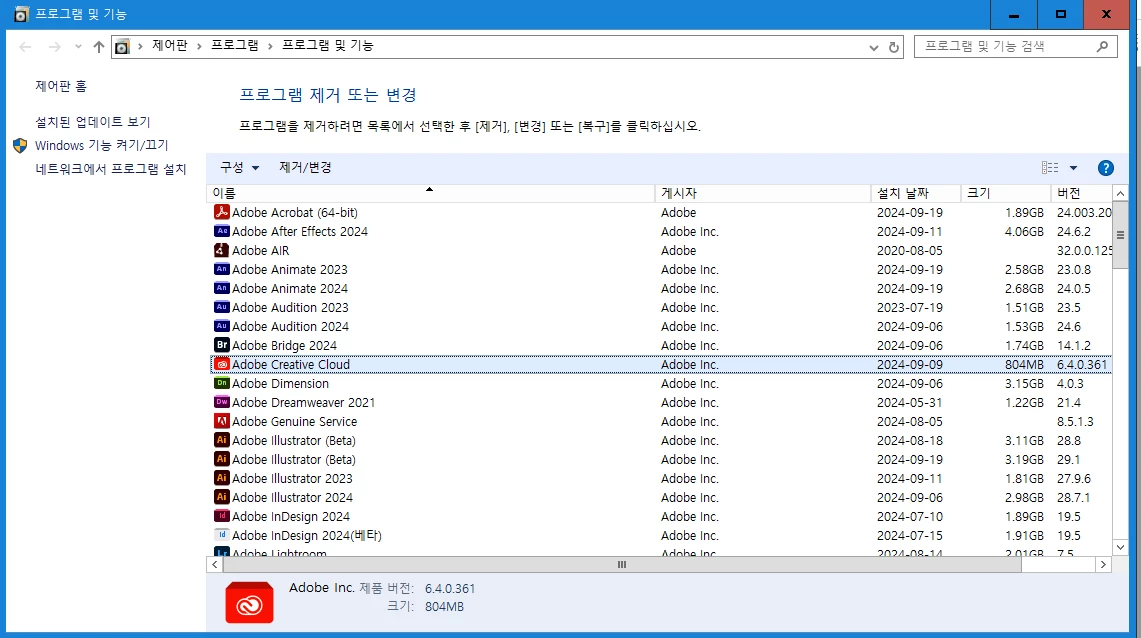This screenshot has width=1141, height=638.
Task: Go up one folder level
Action: pos(99,47)
